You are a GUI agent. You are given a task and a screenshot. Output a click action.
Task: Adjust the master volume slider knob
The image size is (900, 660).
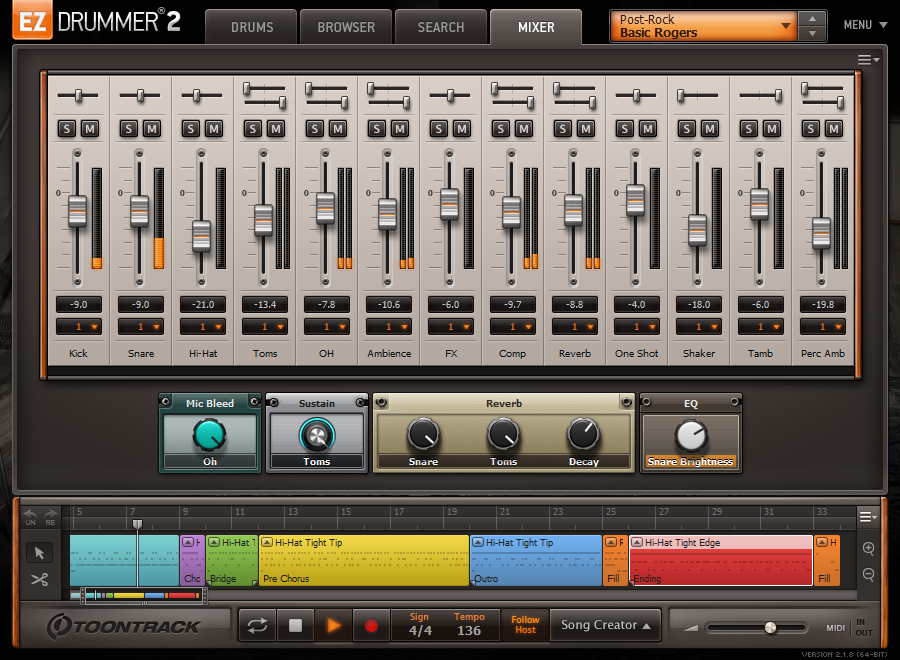pos(771,627)
